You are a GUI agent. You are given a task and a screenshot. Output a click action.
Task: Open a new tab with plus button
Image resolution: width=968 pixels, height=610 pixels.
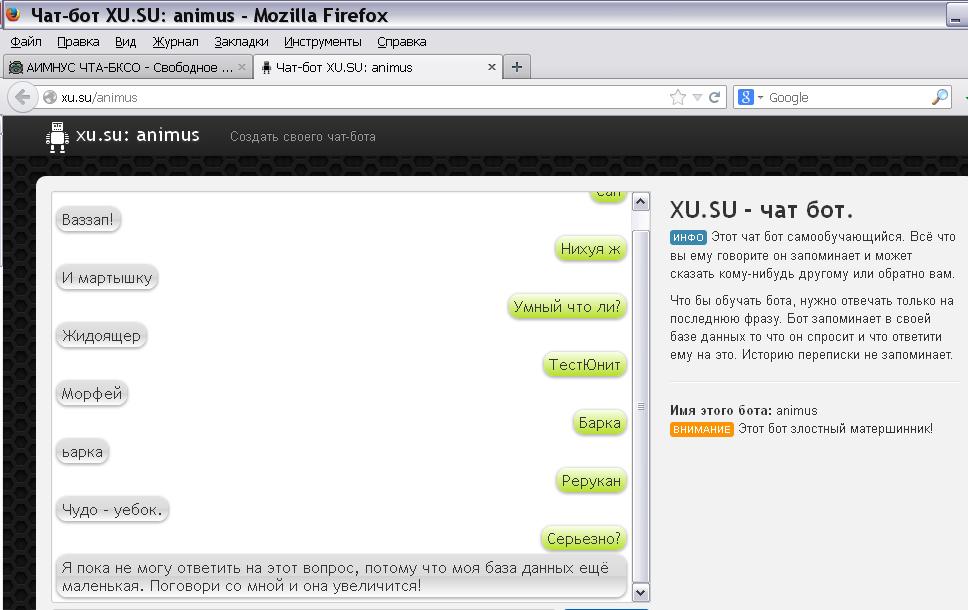coord(517,67)
